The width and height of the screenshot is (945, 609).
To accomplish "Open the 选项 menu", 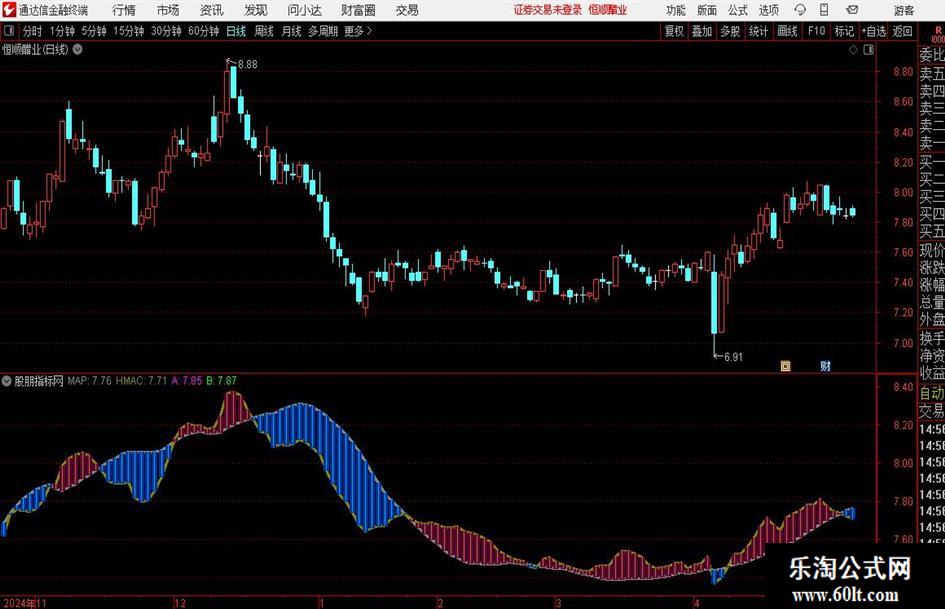I will 768,10.
